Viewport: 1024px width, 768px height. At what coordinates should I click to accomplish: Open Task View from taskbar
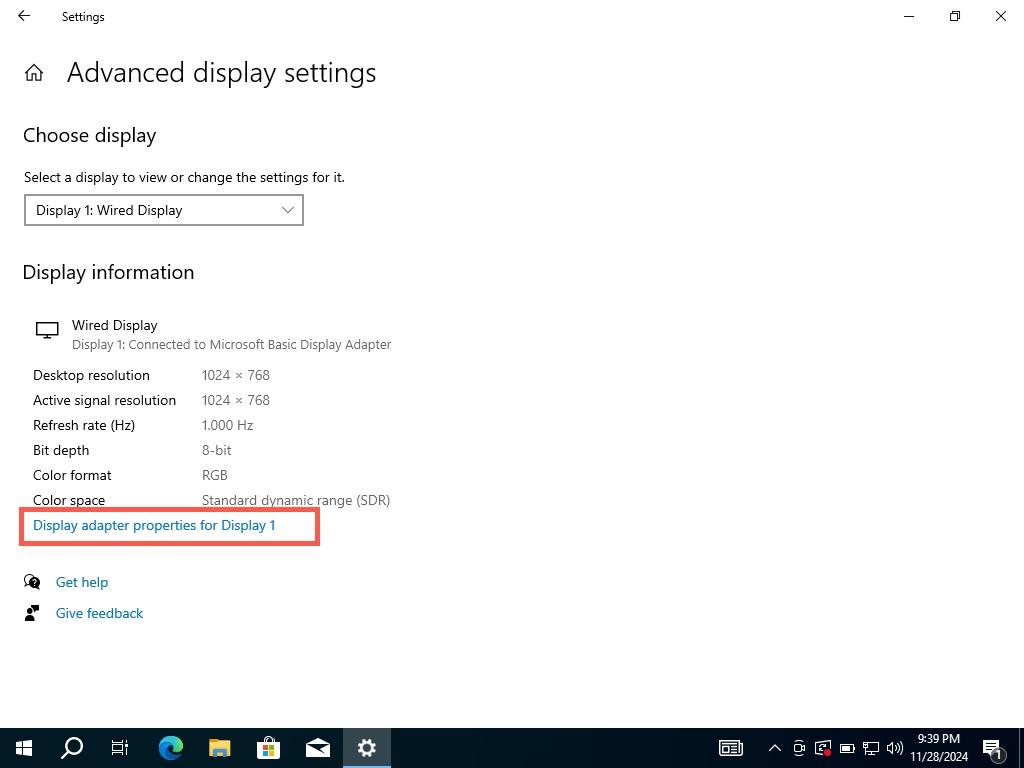[x=120, y=748]
